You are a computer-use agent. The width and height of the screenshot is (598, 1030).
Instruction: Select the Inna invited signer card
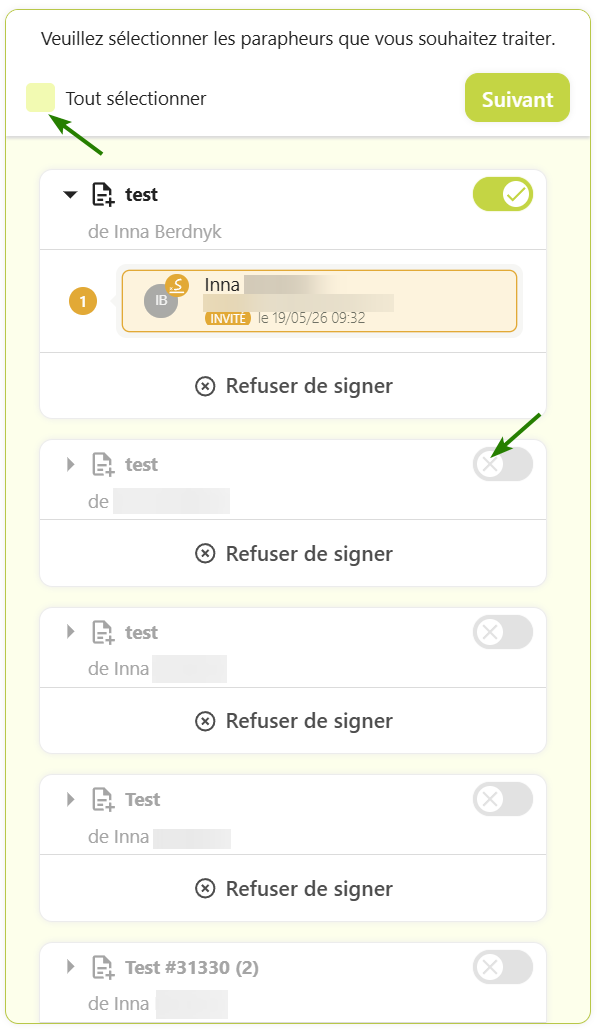point(319,301)
